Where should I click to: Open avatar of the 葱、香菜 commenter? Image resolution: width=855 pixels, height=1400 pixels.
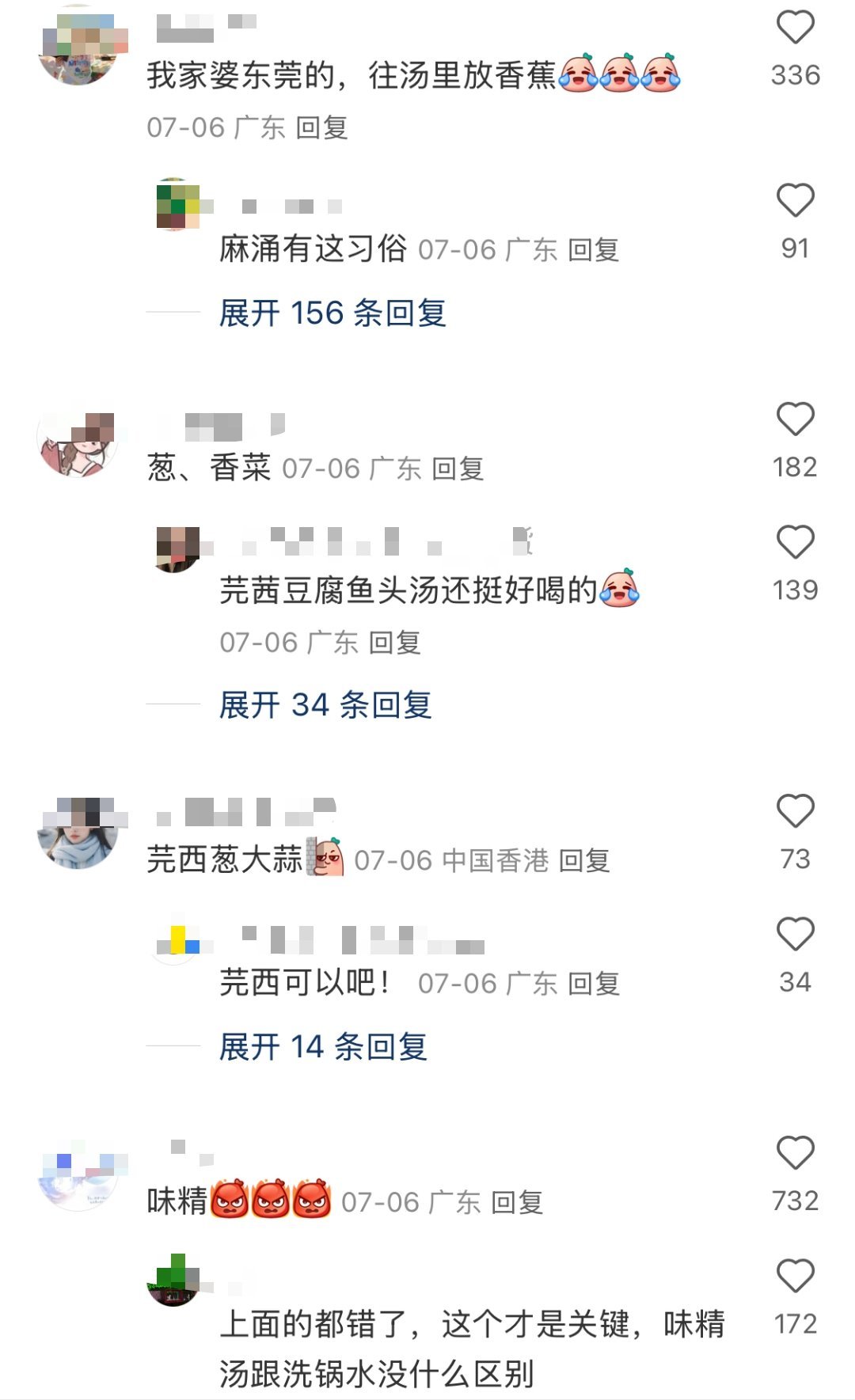78,438
